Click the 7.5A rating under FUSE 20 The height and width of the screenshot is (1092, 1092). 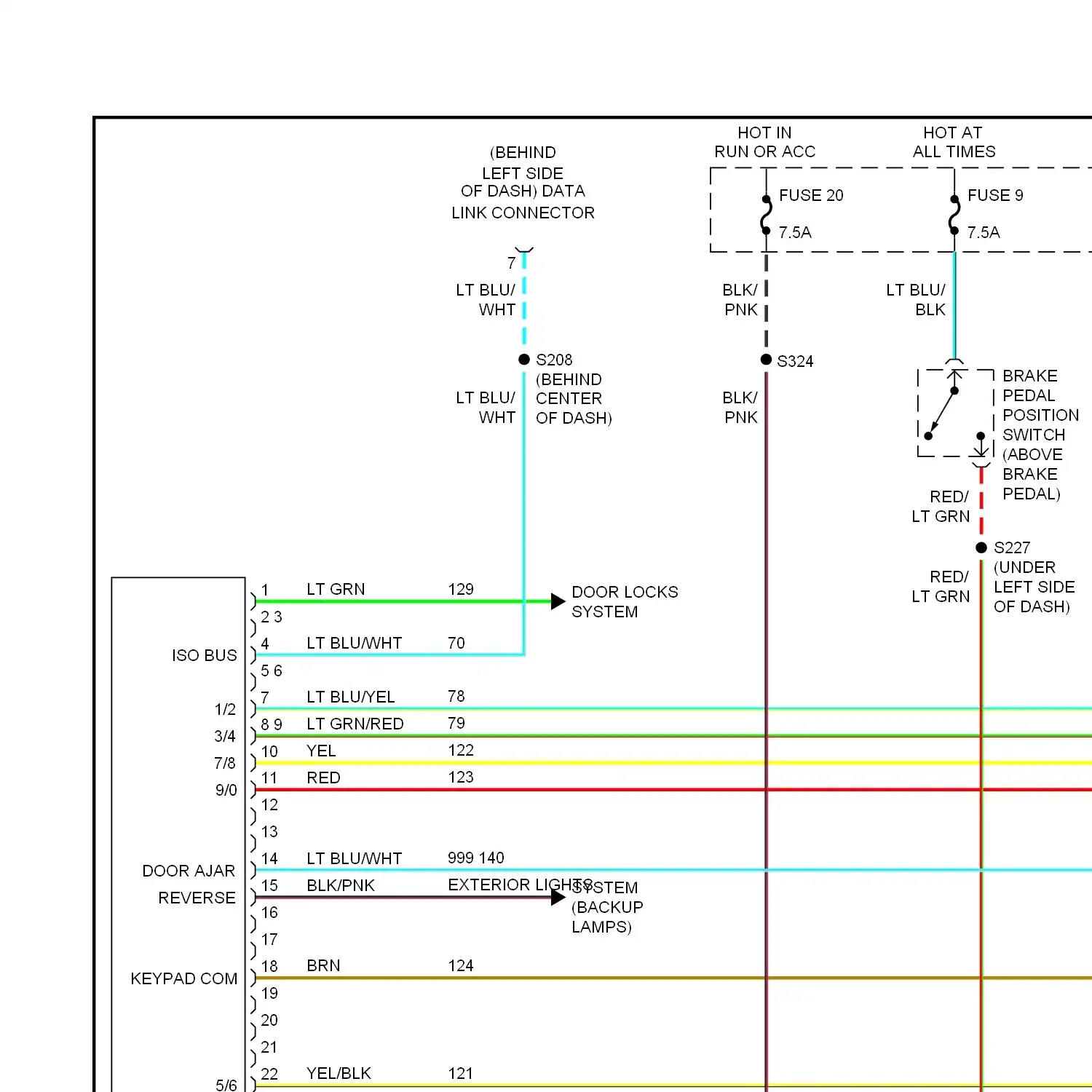tap(795, 232)
